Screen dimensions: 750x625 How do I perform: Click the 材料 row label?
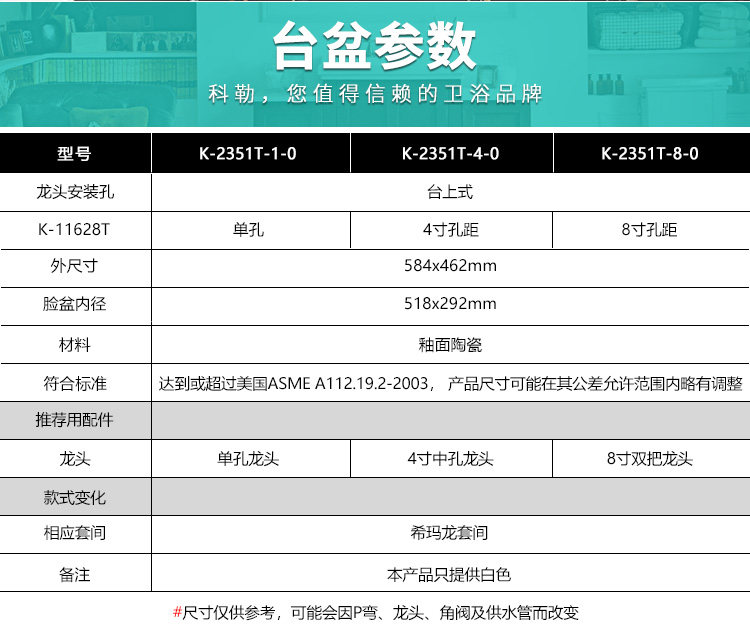[74, 345]
